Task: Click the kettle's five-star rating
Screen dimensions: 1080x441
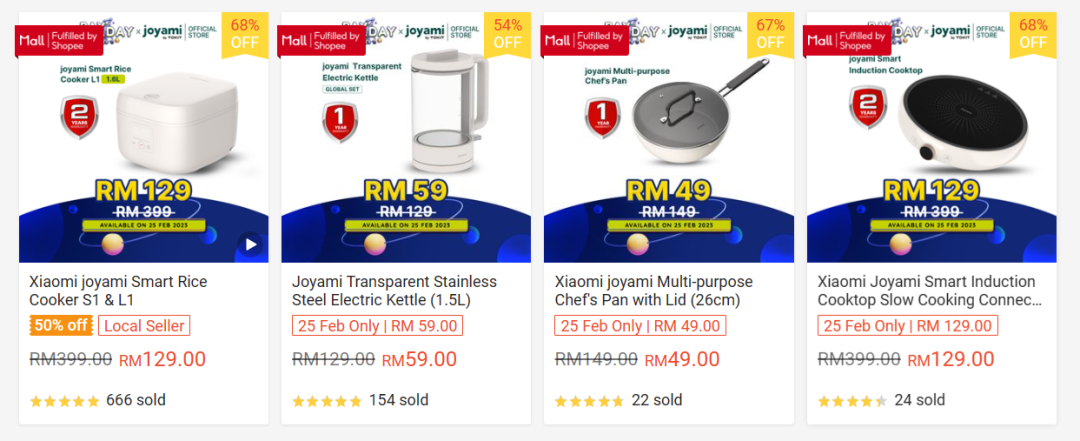Action: 327,401
